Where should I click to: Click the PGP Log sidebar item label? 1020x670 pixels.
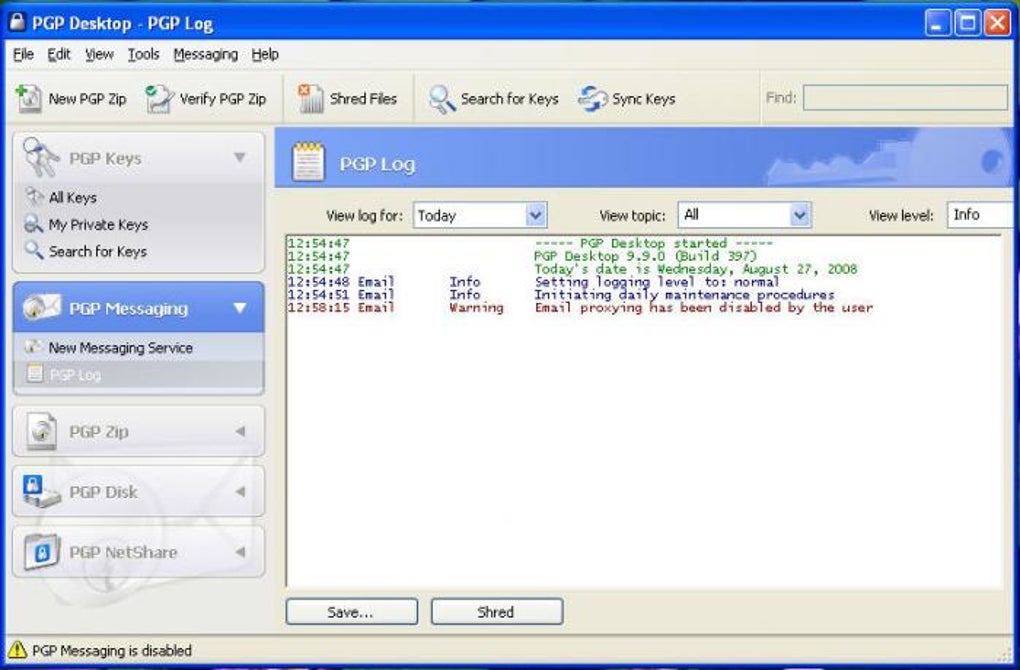75,375
